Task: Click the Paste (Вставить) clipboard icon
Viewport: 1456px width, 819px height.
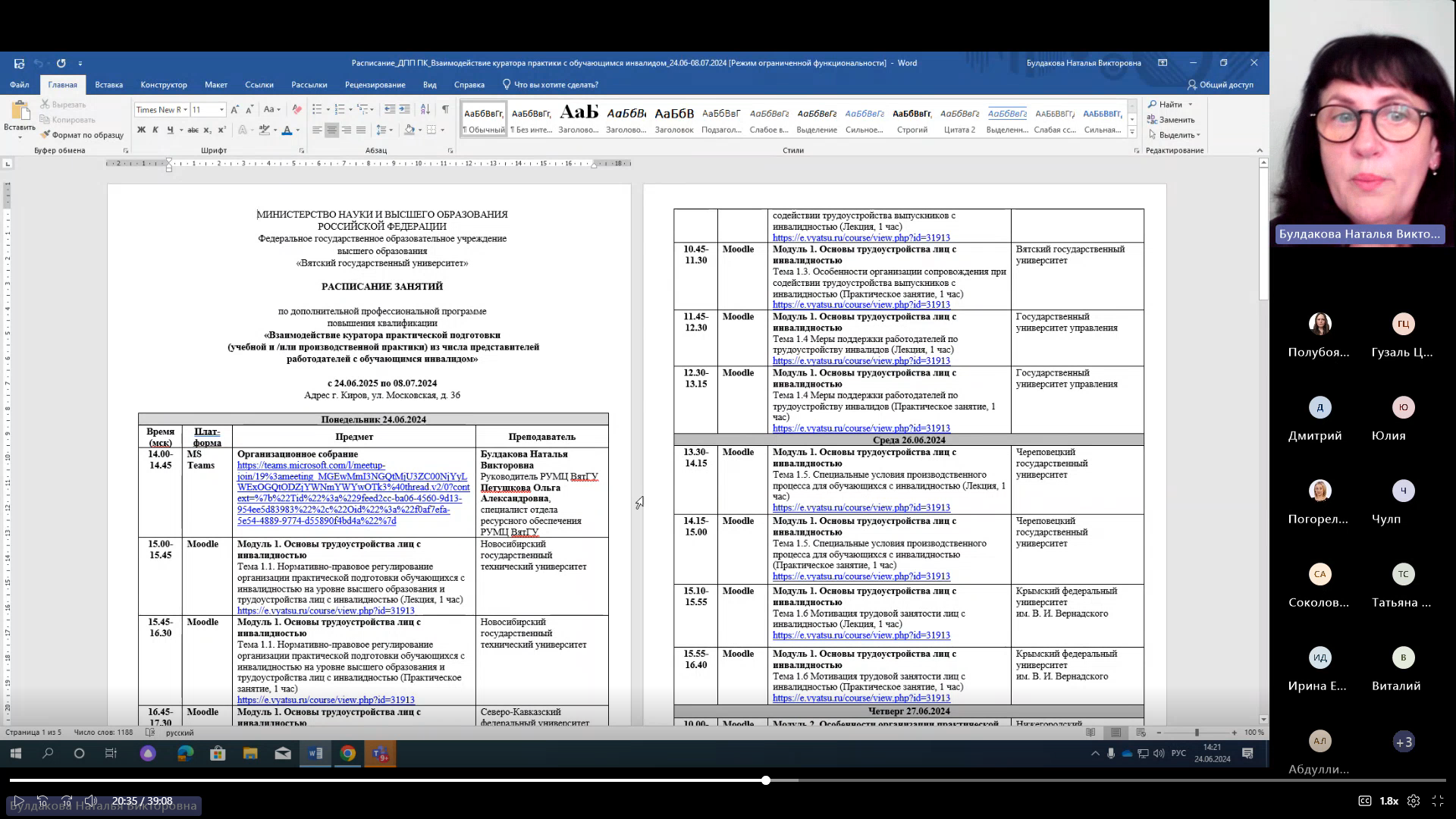Action: tap(19, 112)
